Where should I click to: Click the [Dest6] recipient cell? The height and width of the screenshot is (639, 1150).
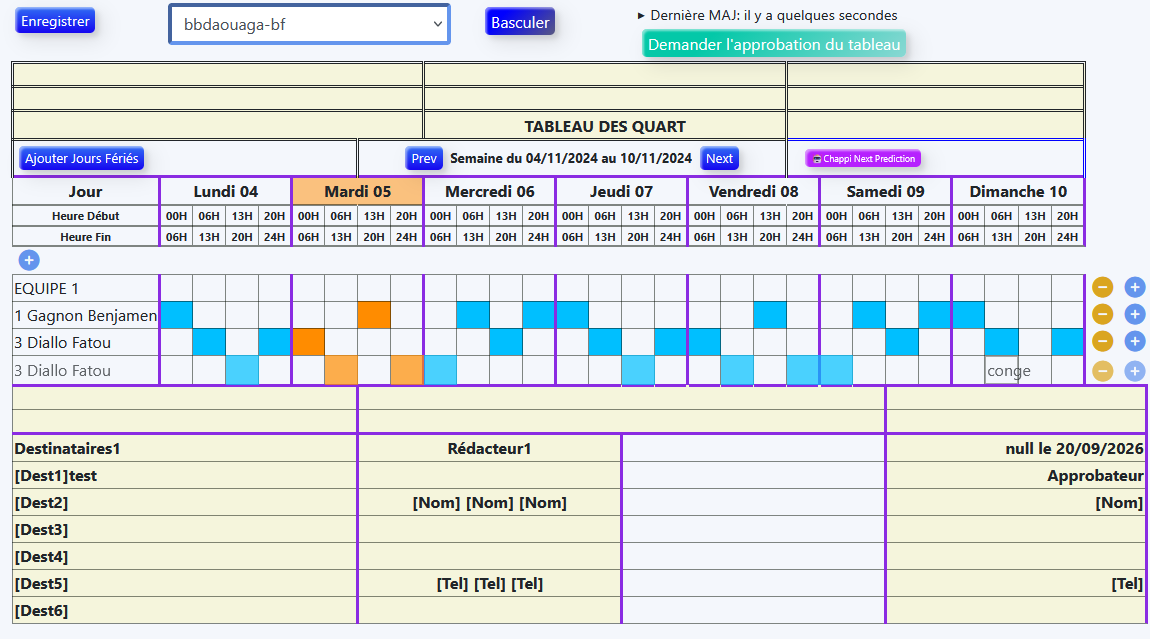coord(185,610)
